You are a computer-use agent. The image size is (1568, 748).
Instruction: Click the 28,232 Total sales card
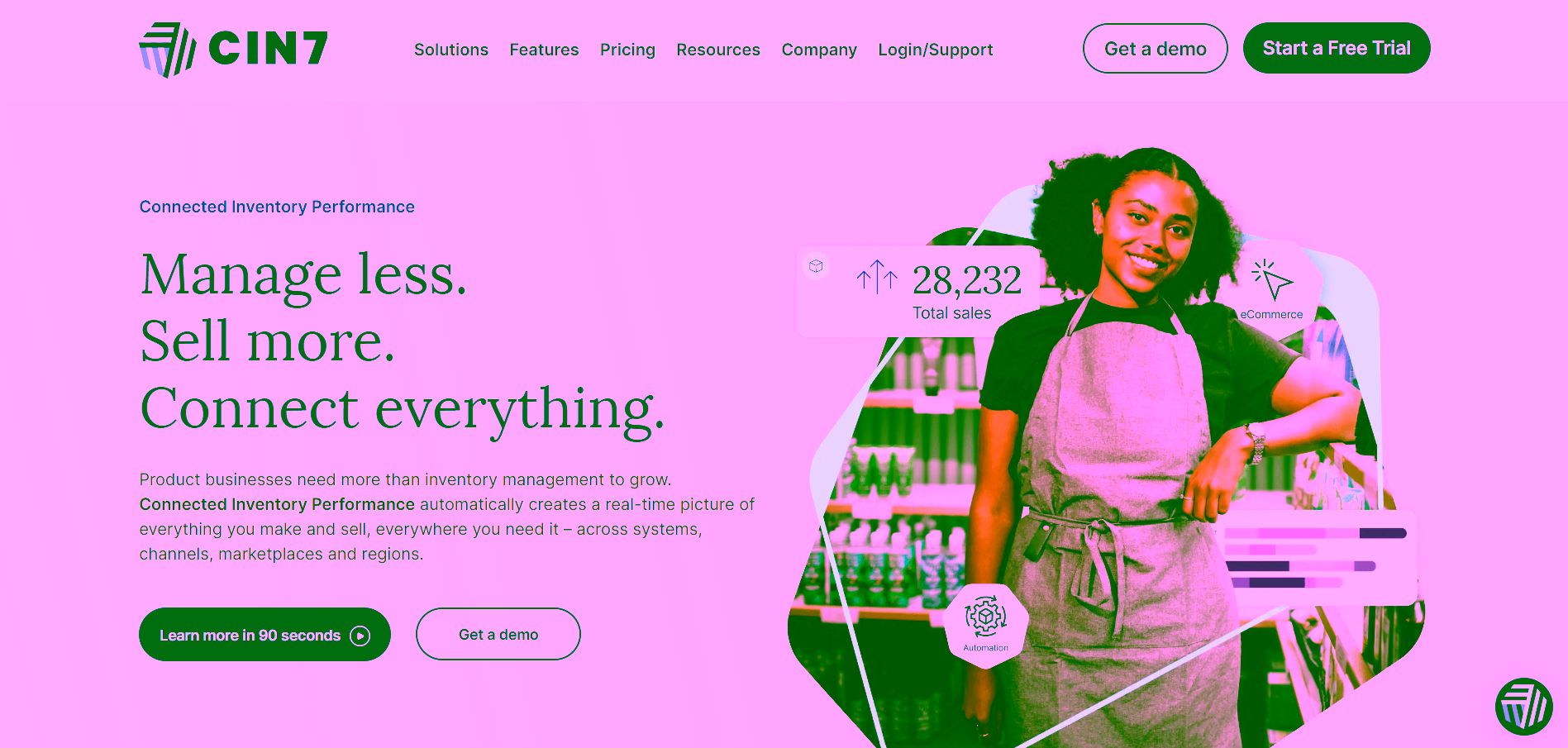tap(917, 291)
